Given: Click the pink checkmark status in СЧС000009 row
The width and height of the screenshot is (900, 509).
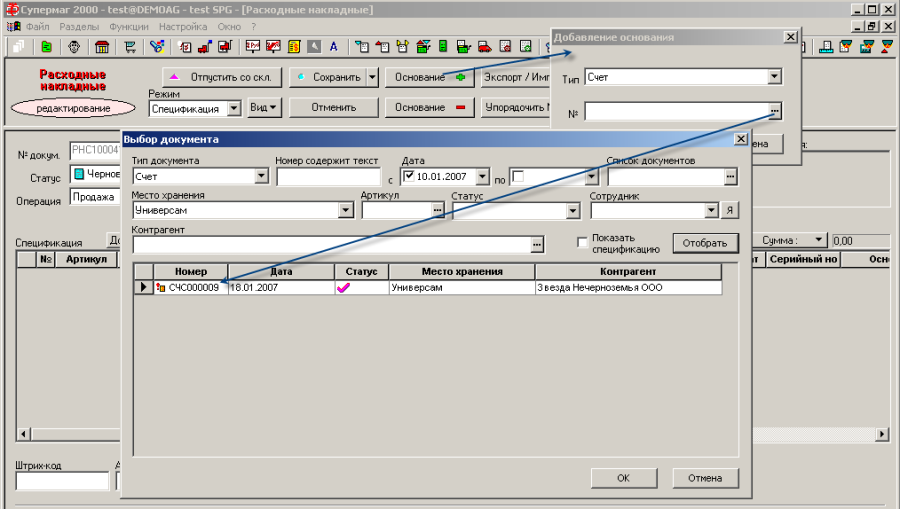Looking at the screenshot, I should coord(343,287).
